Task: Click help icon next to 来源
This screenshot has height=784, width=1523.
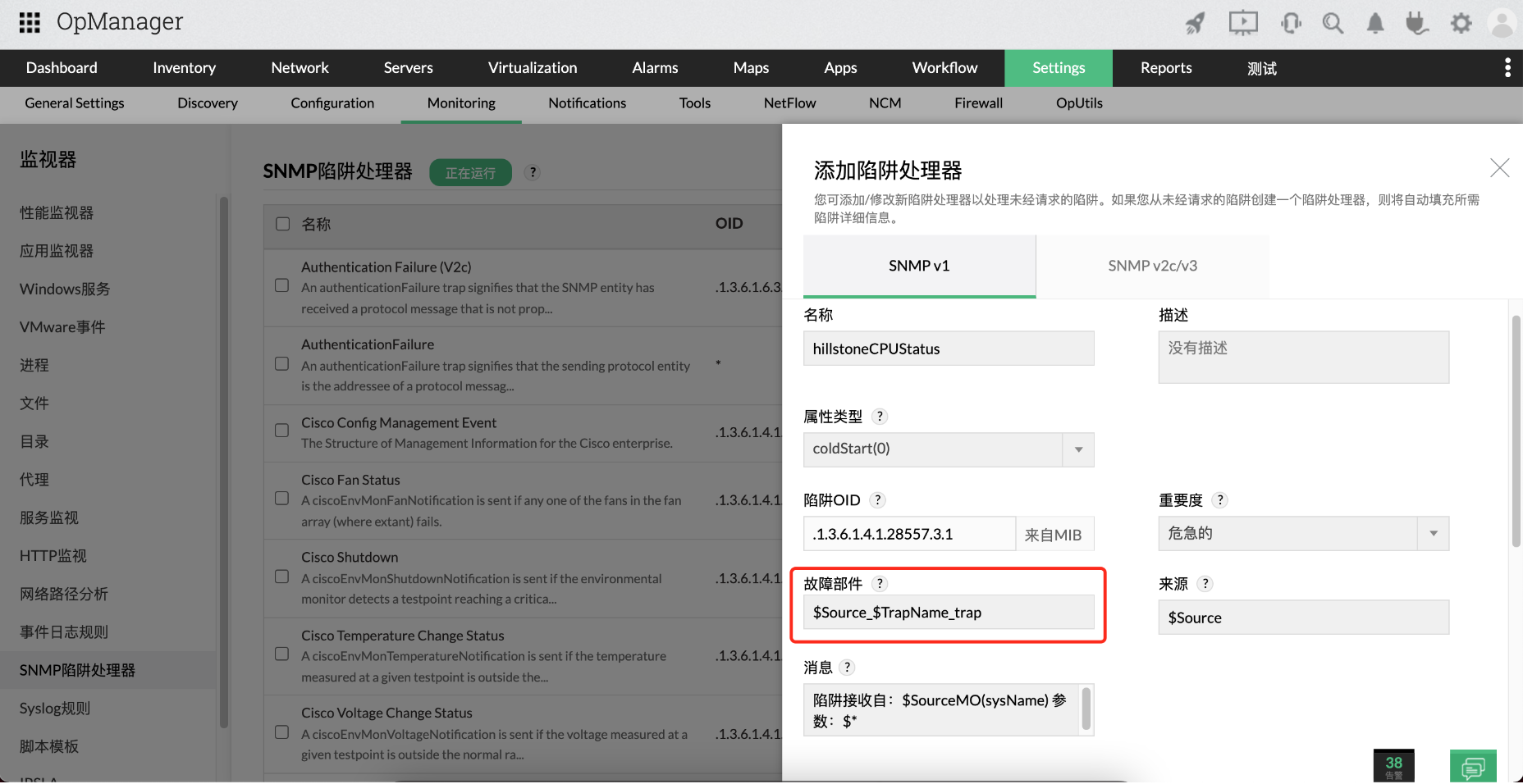Action: pyautogui.click(x=1205, y=584)
